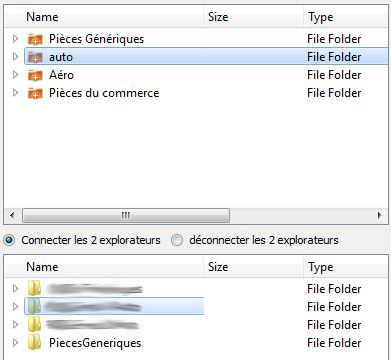Expand the PiecesGeneriques folder arrow
This screenshot has height=360, width=391.
[x=15, y=342]
